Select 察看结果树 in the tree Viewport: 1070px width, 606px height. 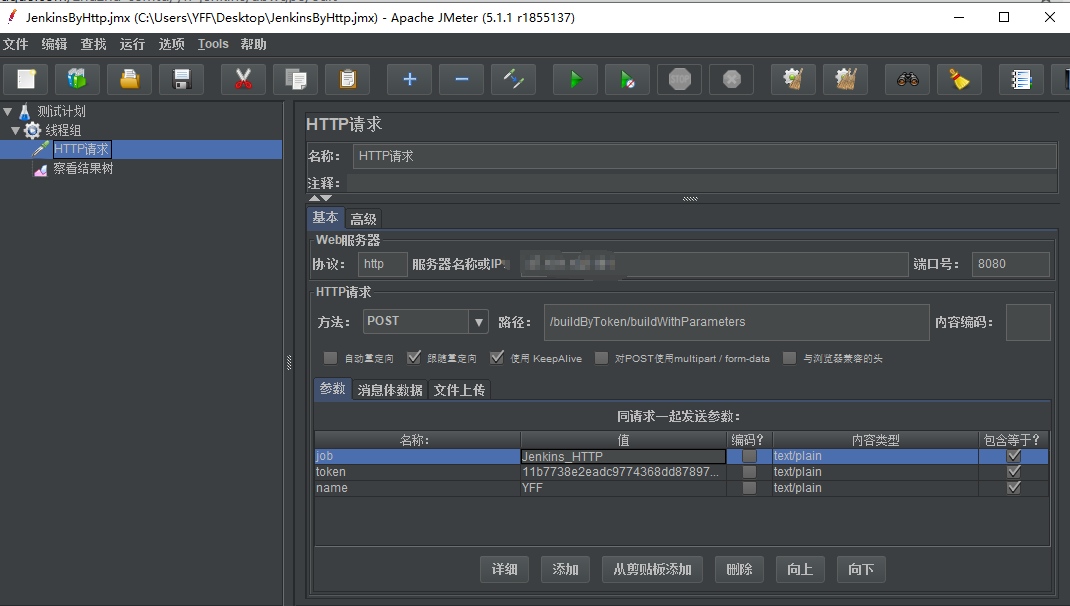(x=83, y=169)
